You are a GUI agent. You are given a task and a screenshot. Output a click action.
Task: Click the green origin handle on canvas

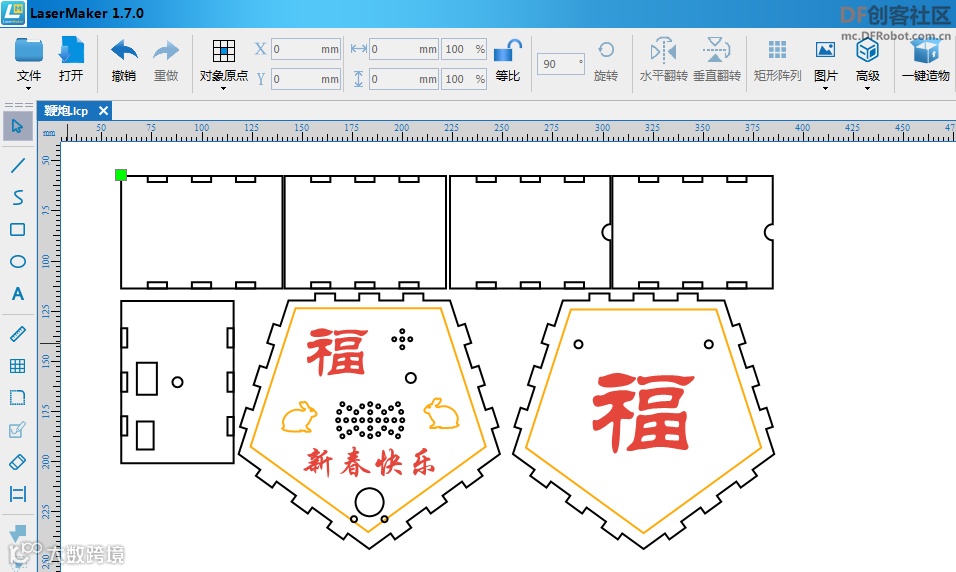click(121, 175)
